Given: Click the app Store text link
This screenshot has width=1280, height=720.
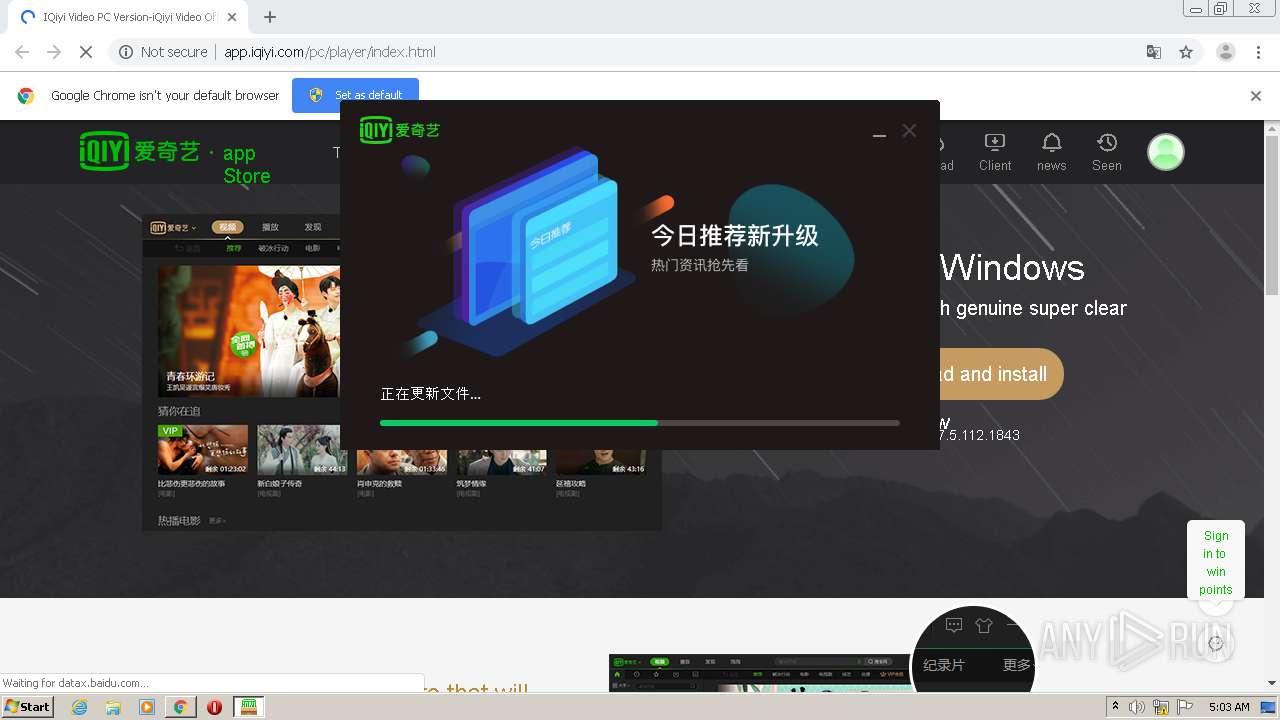Looking at the screenshot, I should click(x=246, y=164).
